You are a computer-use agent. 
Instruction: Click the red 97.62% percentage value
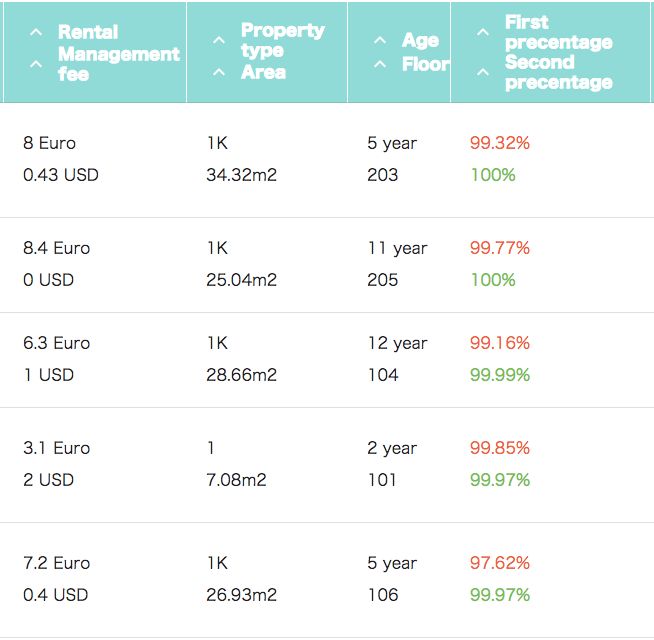[x=499, y=563]
